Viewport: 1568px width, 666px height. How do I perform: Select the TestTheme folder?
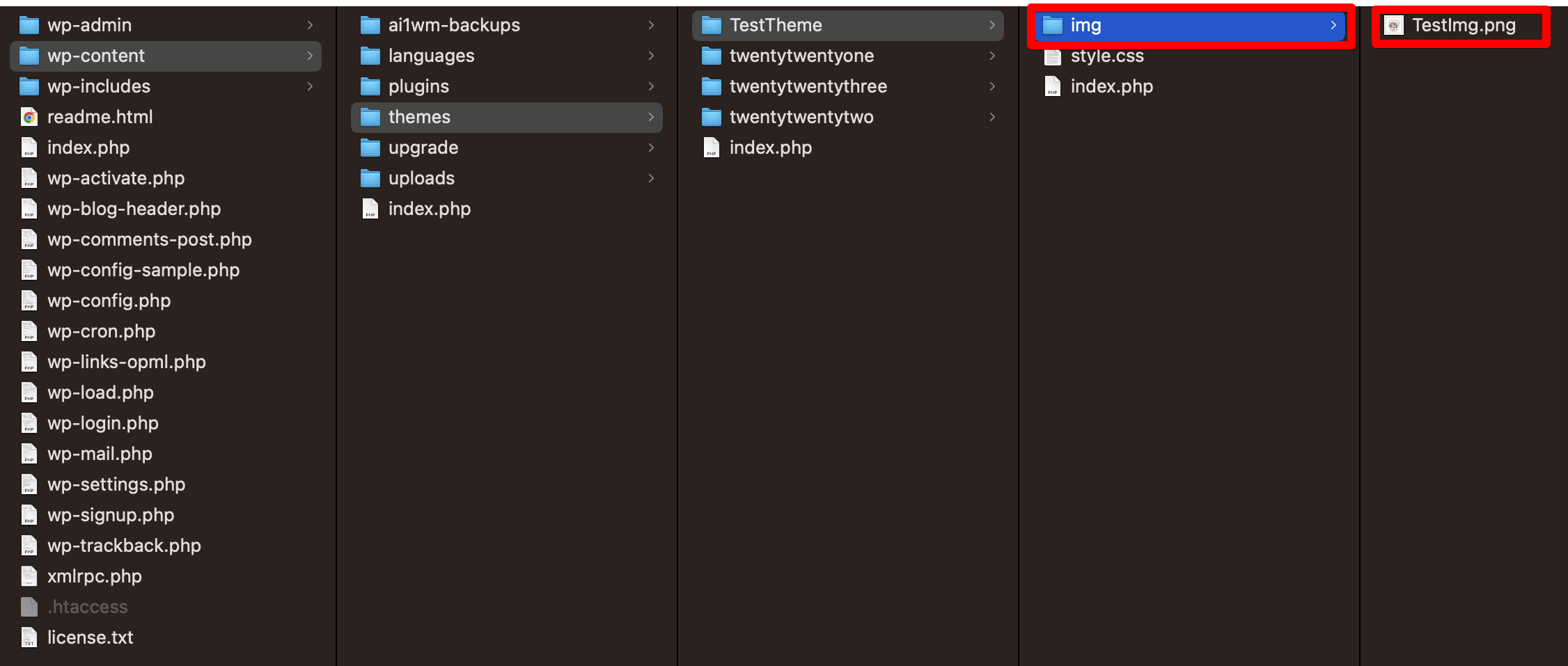848,25
